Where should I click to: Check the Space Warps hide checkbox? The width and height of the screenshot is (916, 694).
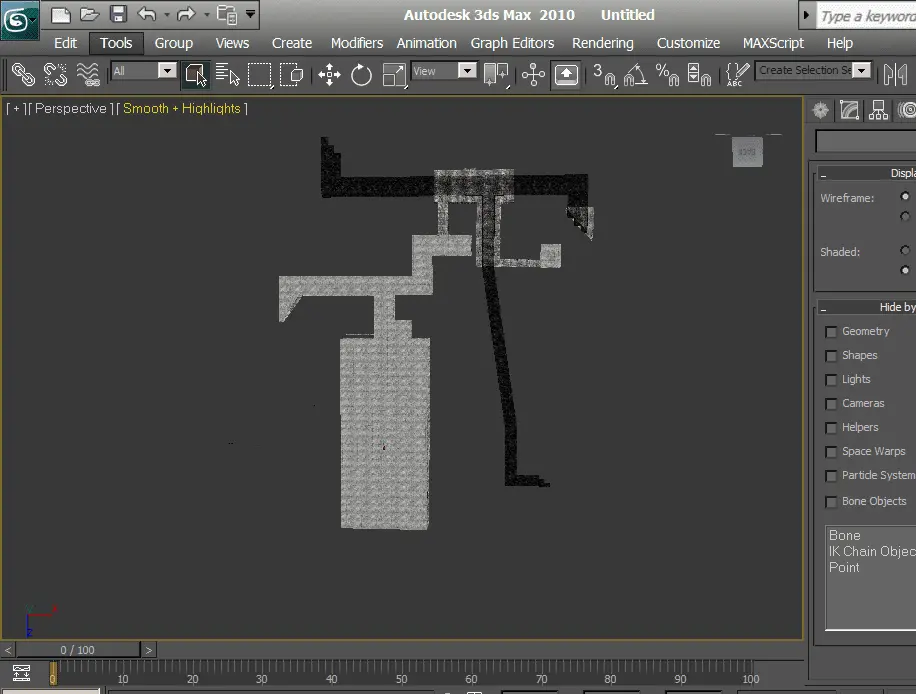click(831, 452)
